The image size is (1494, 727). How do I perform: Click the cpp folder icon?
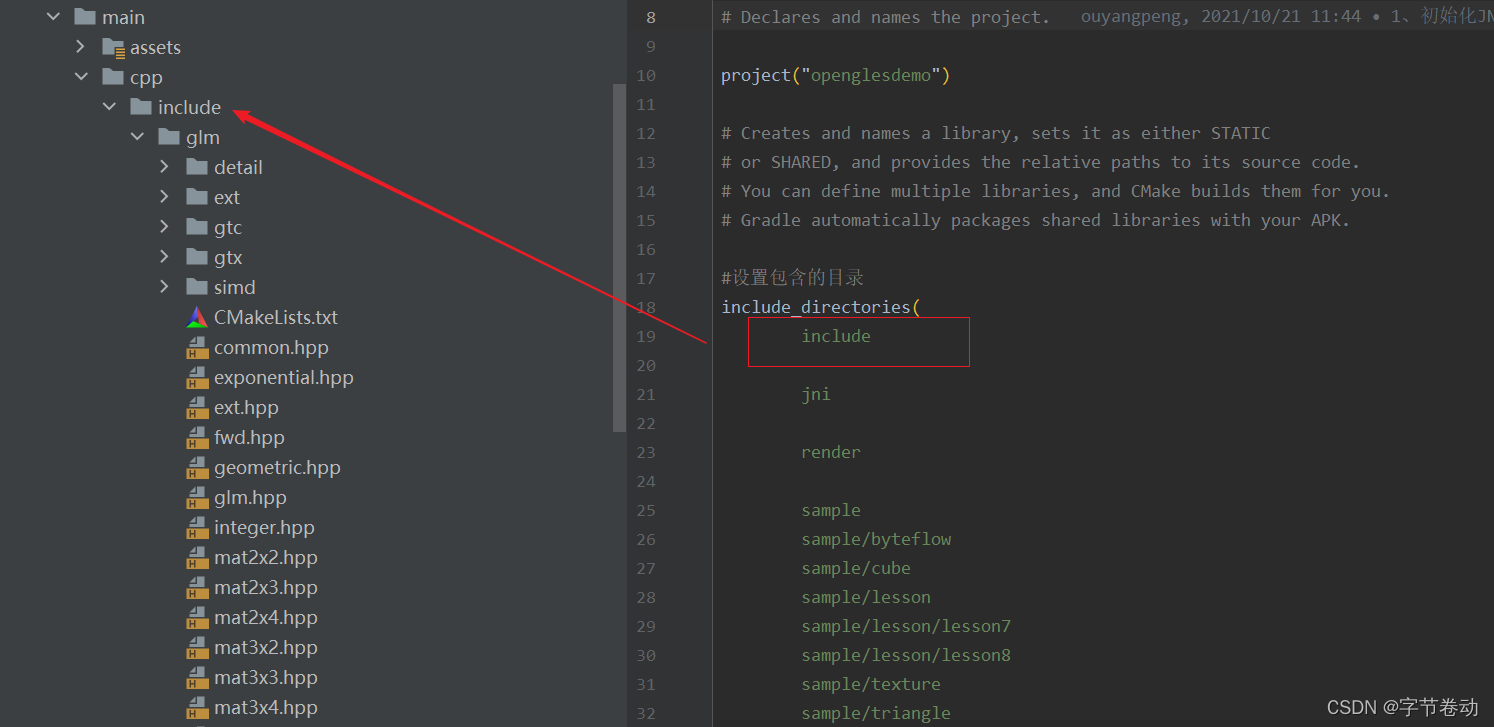click(x=113, y=77)
